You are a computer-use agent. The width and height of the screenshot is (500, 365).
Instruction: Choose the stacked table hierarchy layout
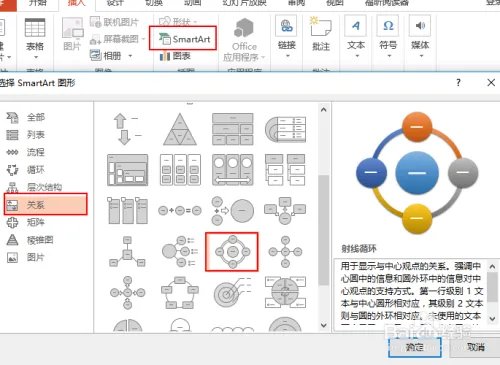[232, 129]
